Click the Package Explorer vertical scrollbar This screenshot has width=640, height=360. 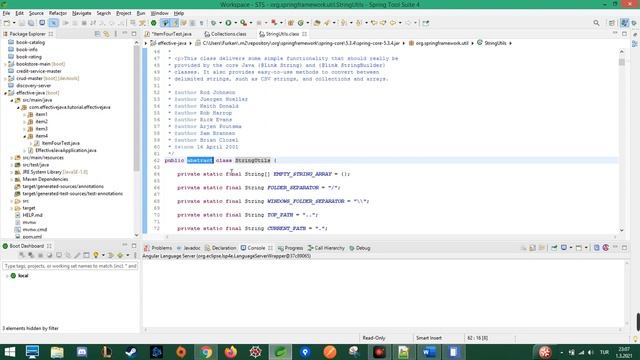136,108
